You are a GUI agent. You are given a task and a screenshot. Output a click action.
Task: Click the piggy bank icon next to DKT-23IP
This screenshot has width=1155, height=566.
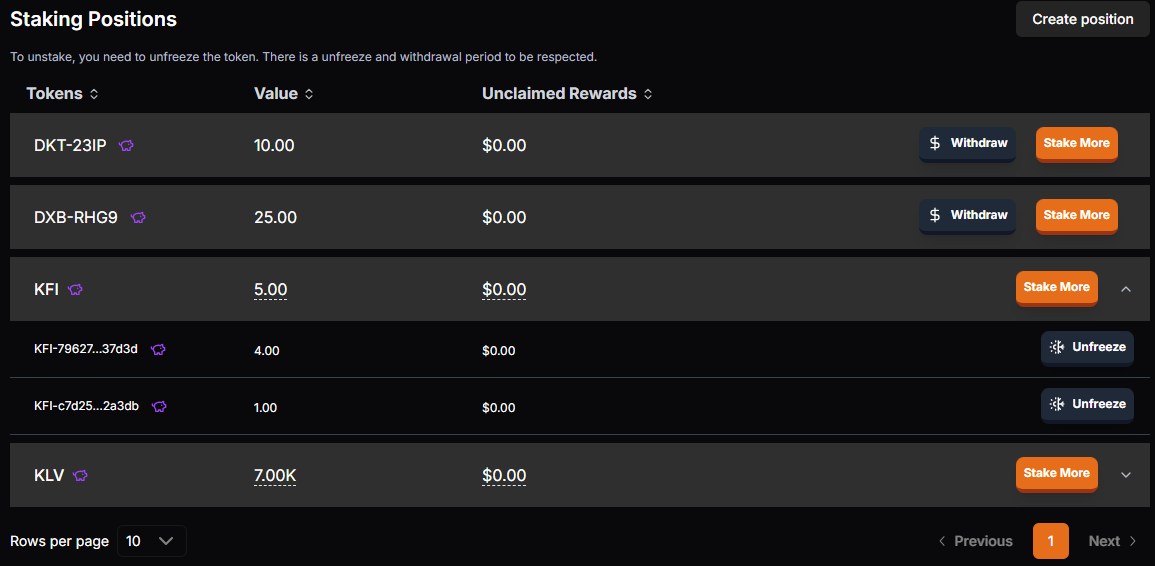[x=127, y=146]
